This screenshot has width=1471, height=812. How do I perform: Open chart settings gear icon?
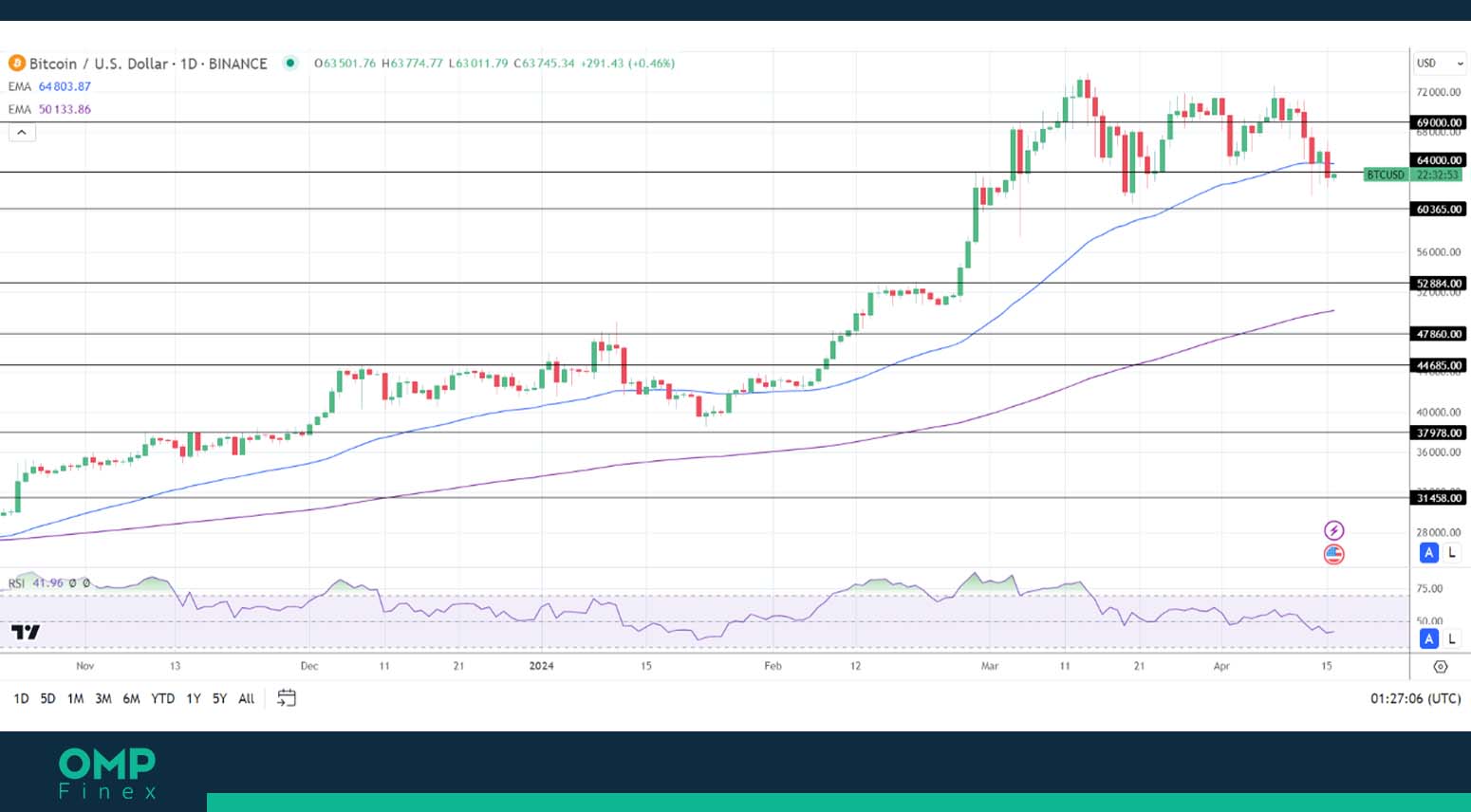(1440, 667)
